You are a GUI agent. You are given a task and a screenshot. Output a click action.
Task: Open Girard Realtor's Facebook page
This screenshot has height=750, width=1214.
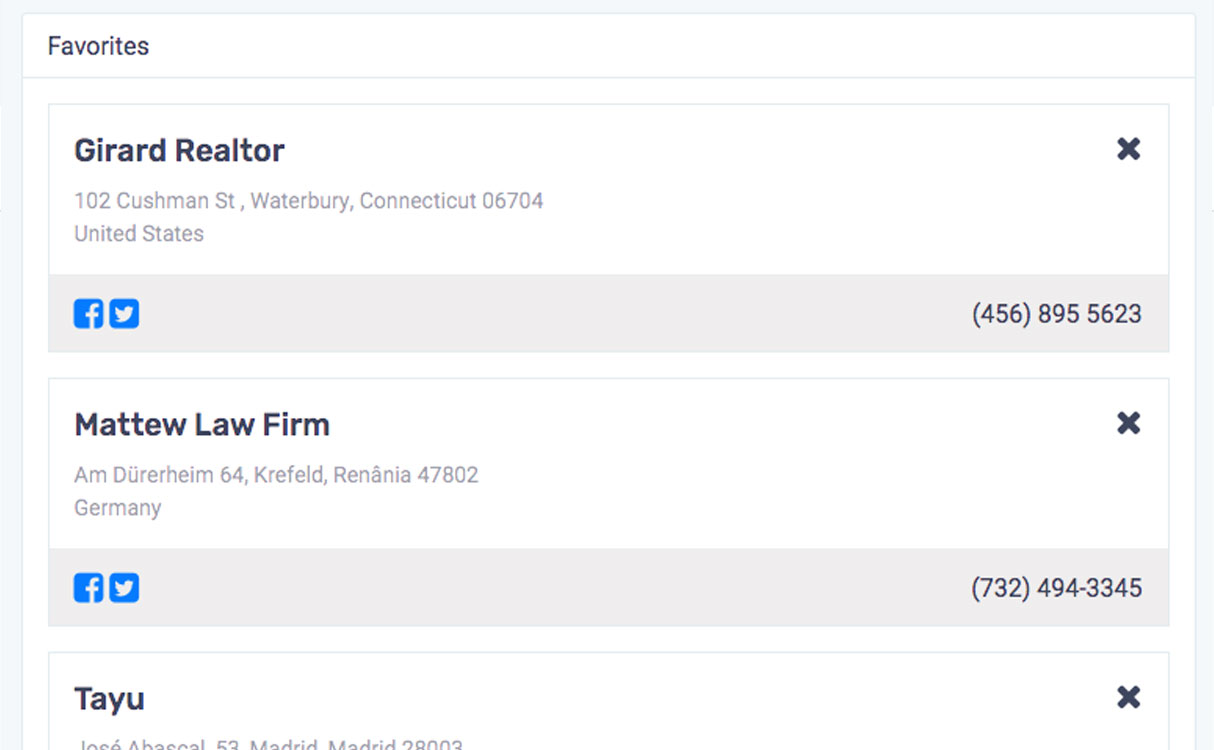88,314
